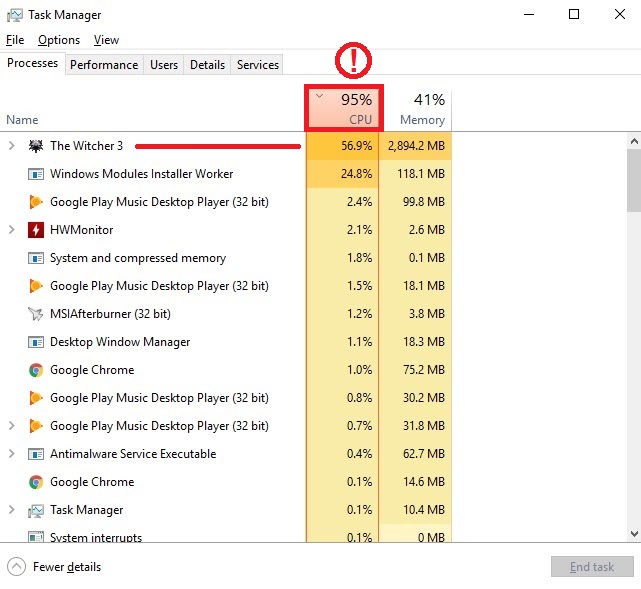The height and width of the screenshot is (589, 641).
Task: Click the MSIAfterburner jet icon
Action: click(36, 314)
